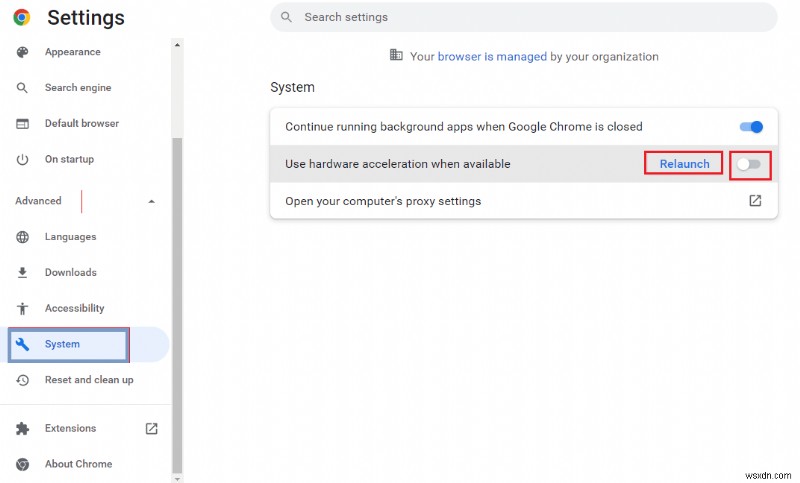
Task: Click the Chrome logo beside Settings
Action: point(22,17)
